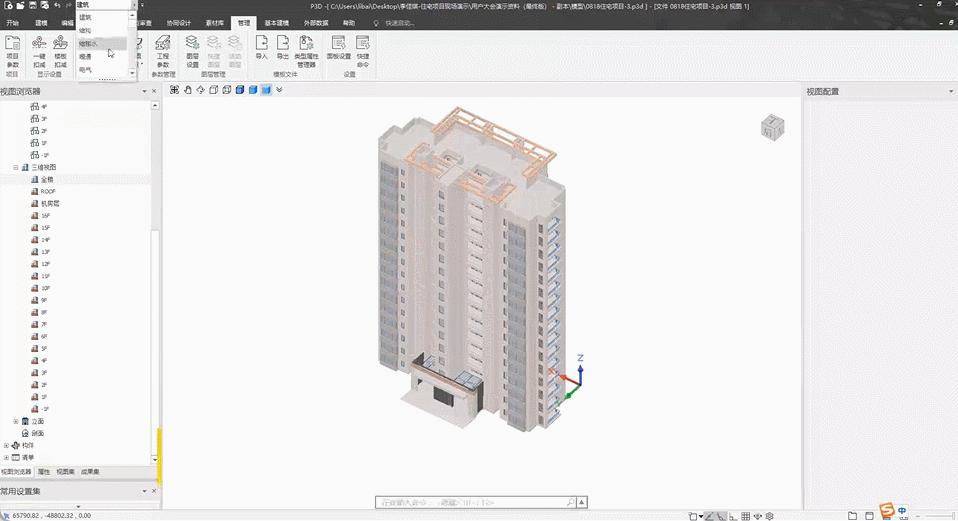This screenshot has height=521, width=958.
Task: Choose 给排水 from the discipline dropdown list
Action: [x=89, y=44]
